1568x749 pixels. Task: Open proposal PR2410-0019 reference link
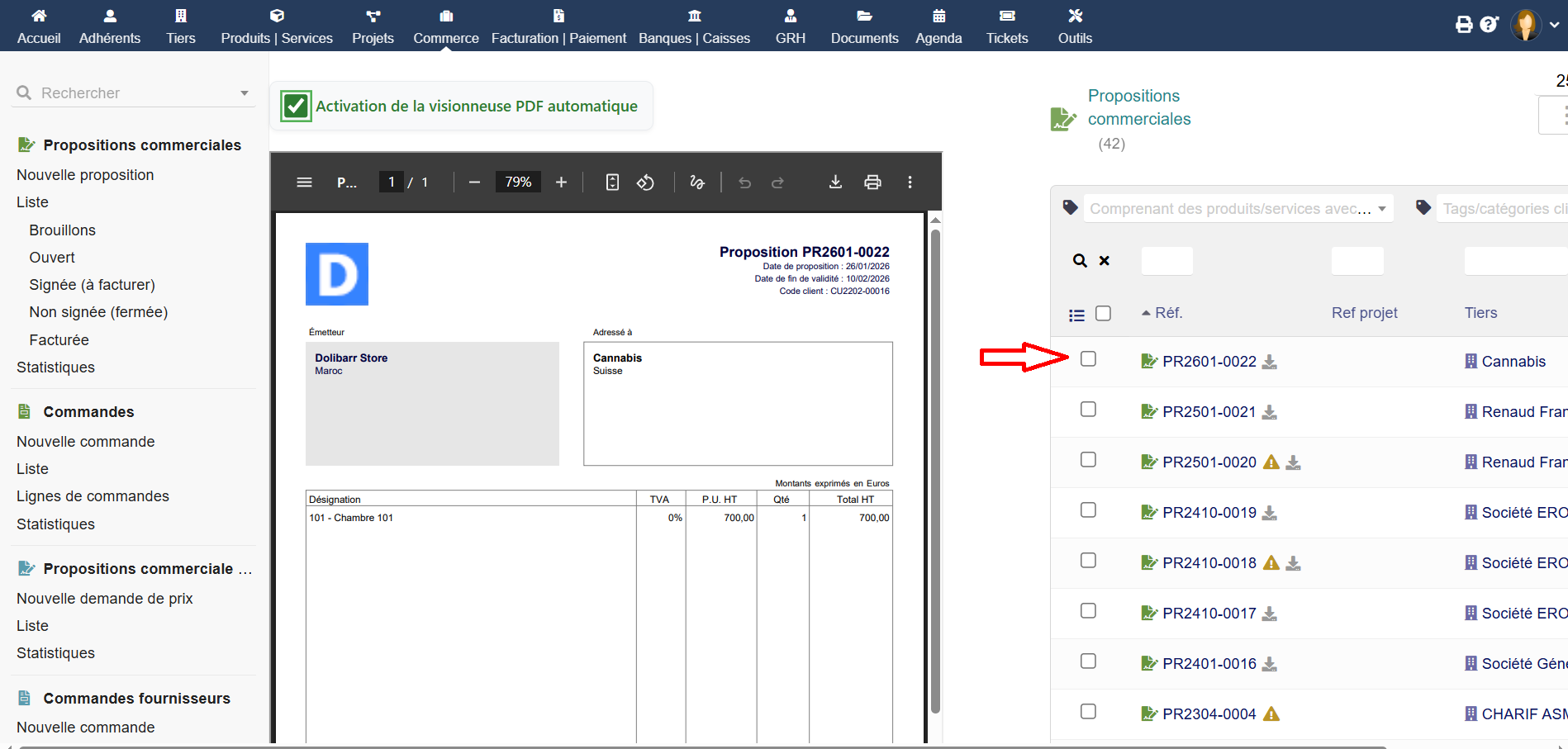1209,513
